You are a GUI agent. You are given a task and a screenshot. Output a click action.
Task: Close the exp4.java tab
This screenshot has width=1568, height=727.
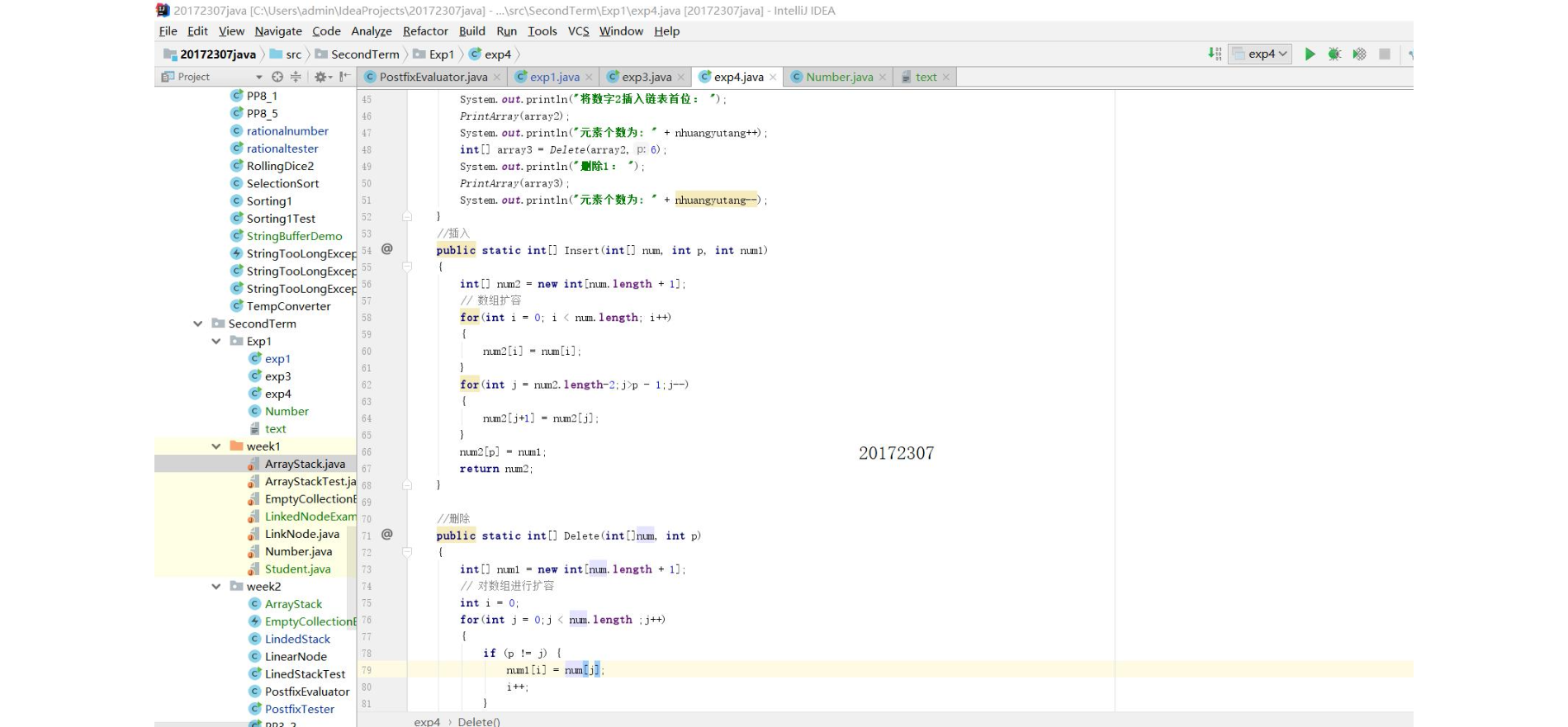point(773,78)
